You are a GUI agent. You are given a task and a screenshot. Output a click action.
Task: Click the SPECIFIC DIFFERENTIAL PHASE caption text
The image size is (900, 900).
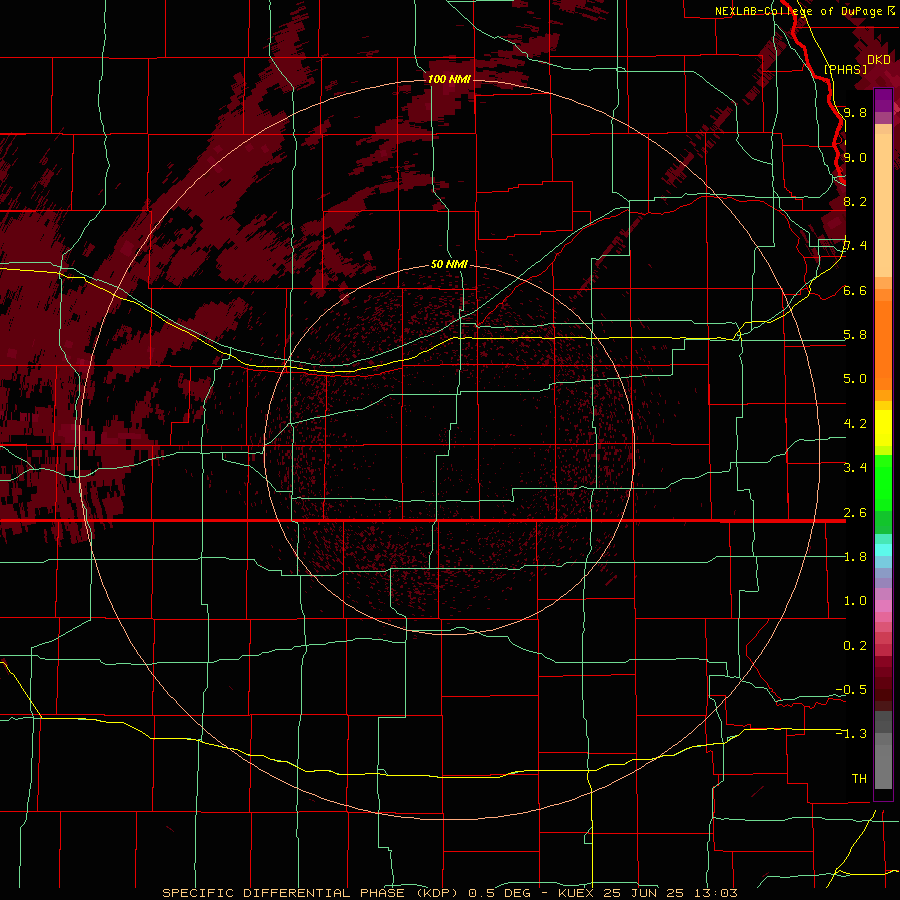tap(283, 893)
